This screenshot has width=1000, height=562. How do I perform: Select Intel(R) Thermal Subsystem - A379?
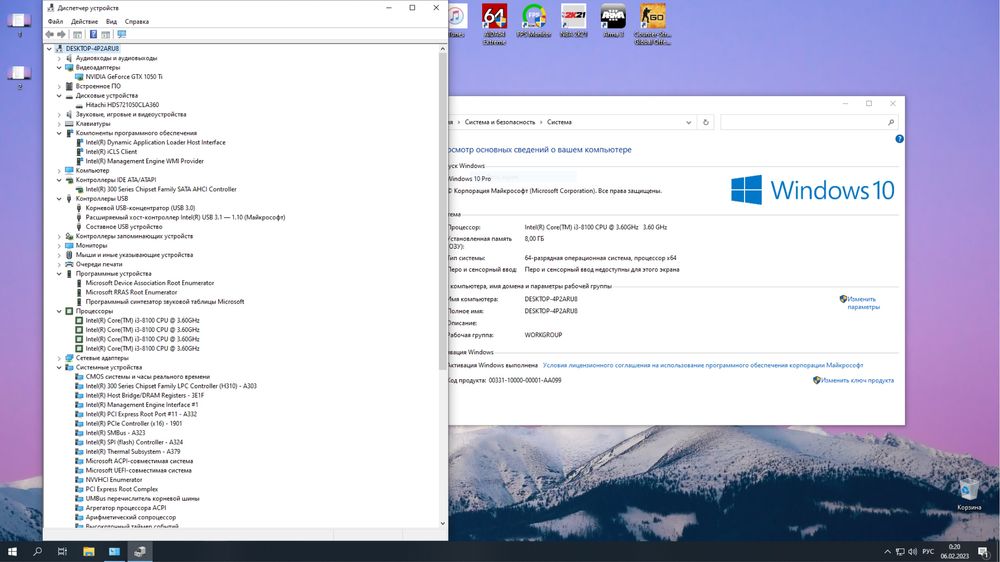133,452
